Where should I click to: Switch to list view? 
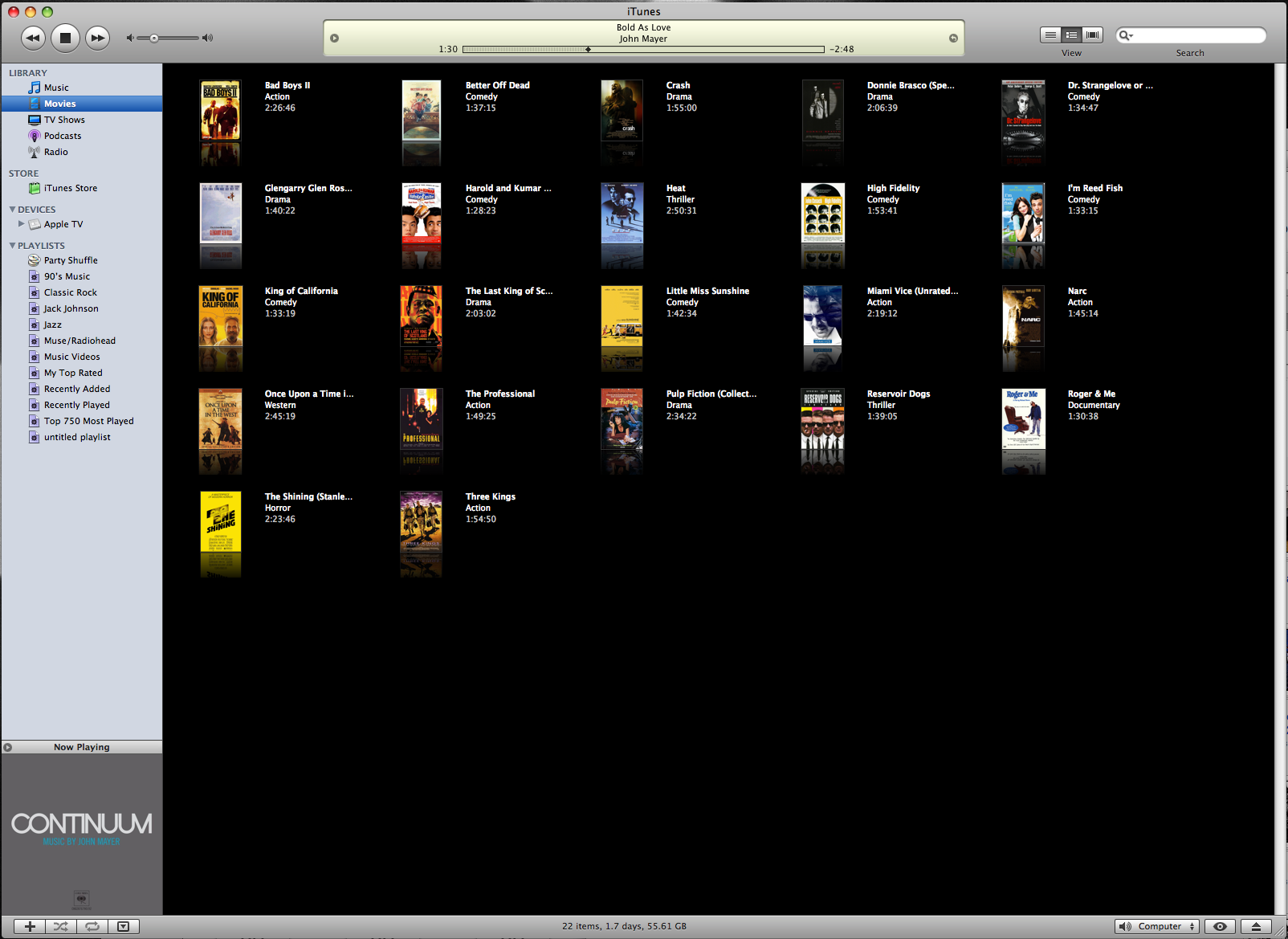coord(1050,35)
